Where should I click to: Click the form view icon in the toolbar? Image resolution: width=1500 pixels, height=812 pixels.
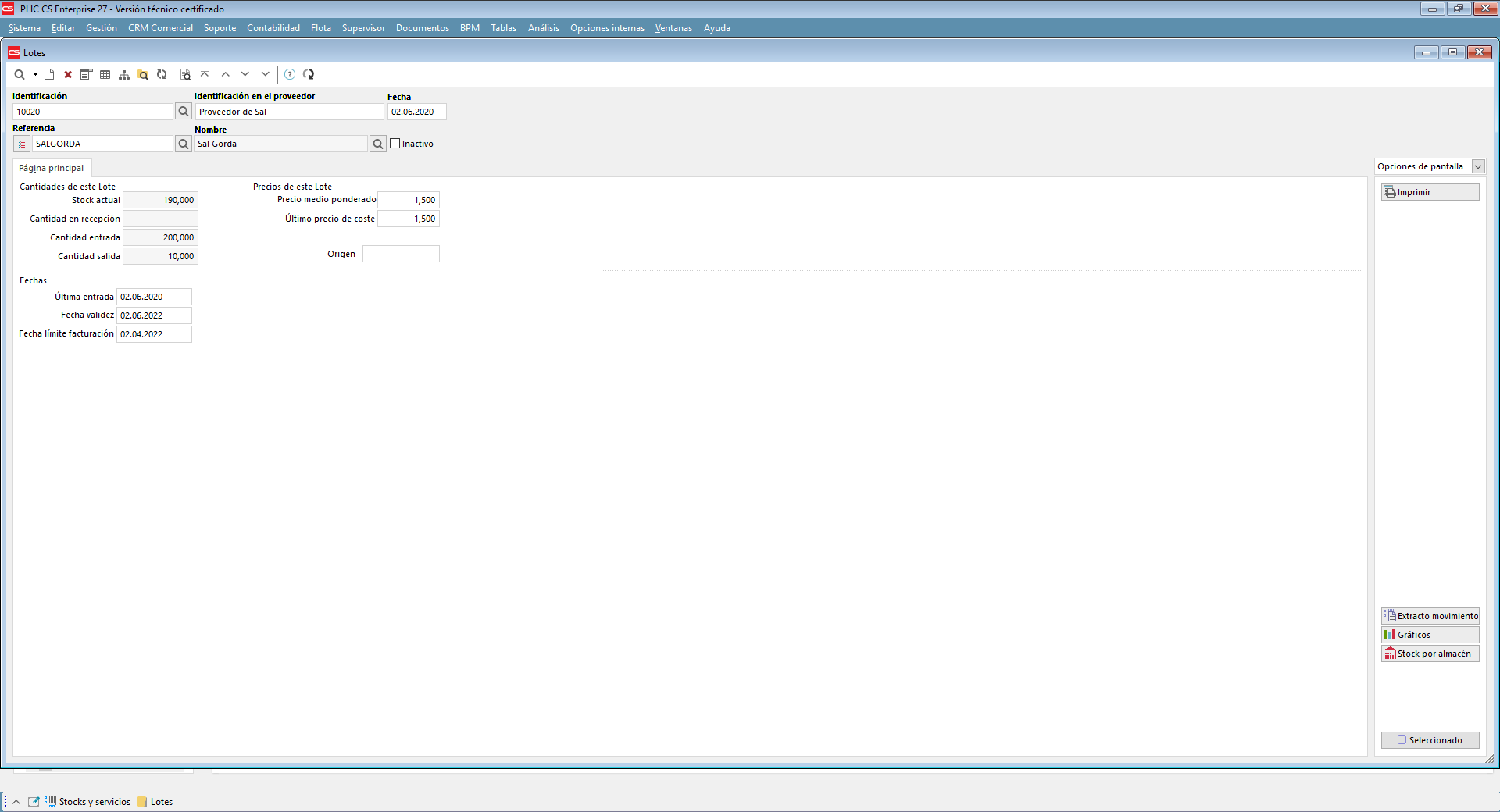click(86, 74)
